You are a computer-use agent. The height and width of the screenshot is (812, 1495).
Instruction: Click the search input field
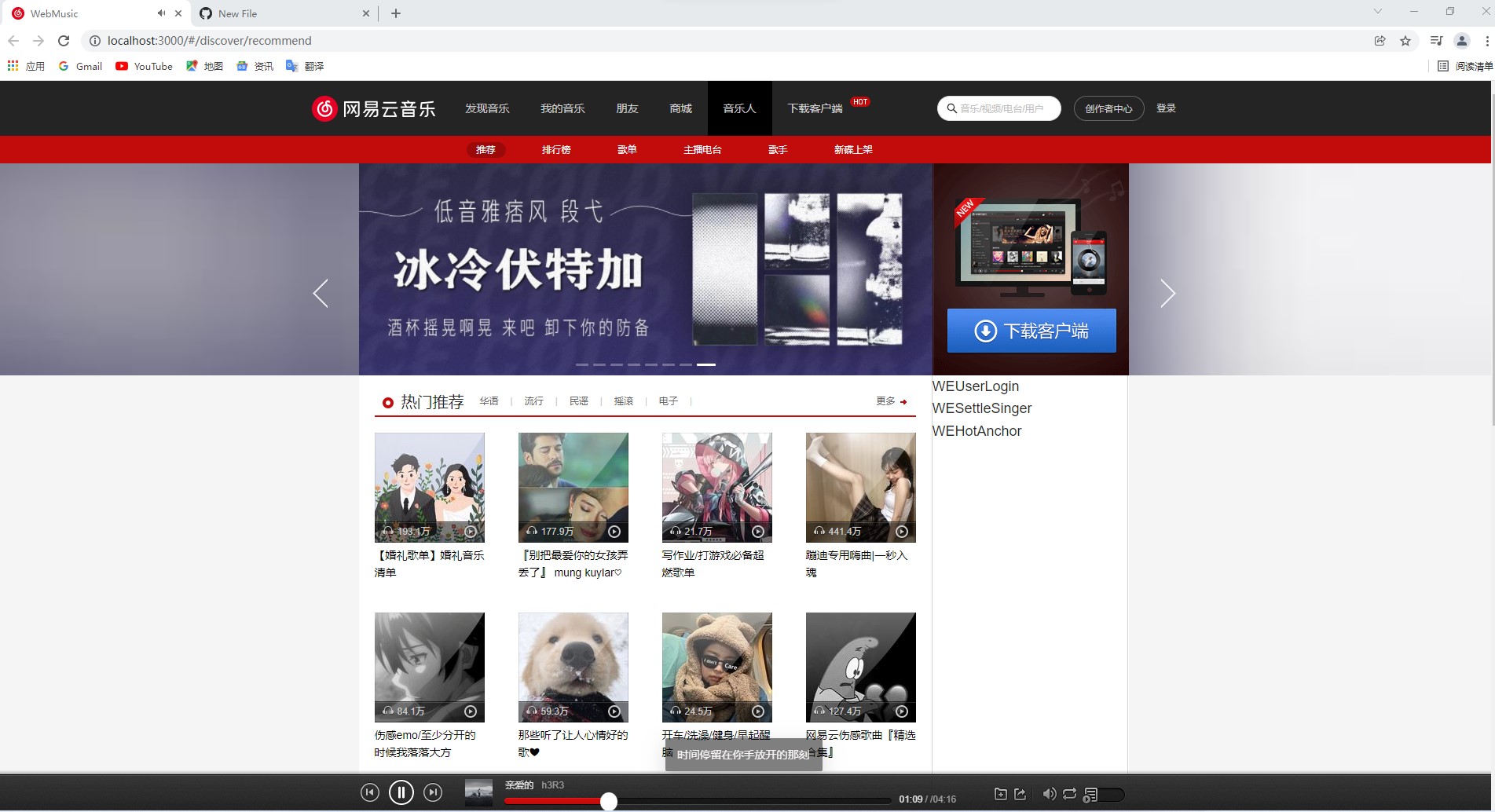pos(998,108)
